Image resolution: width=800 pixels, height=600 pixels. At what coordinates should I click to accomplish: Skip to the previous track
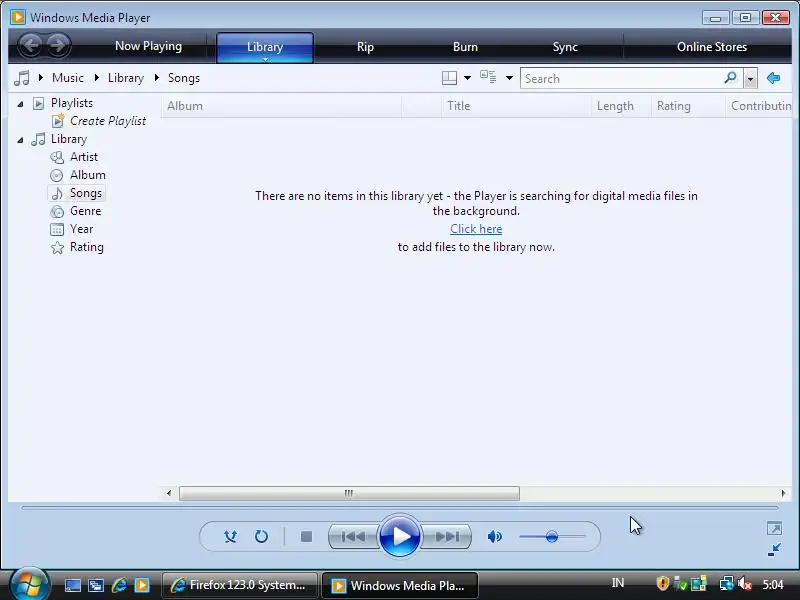[353, 536]
